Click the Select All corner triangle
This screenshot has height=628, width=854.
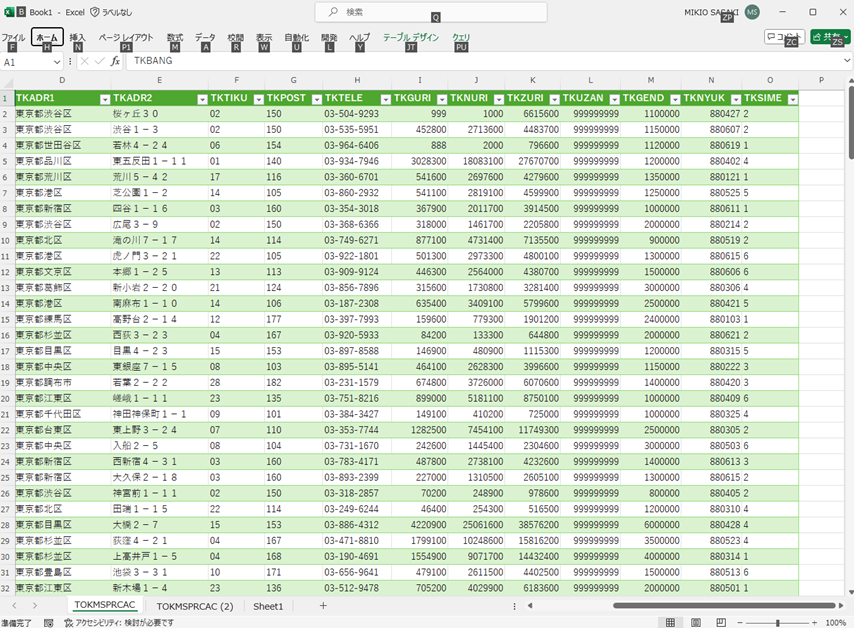(7, 82)
